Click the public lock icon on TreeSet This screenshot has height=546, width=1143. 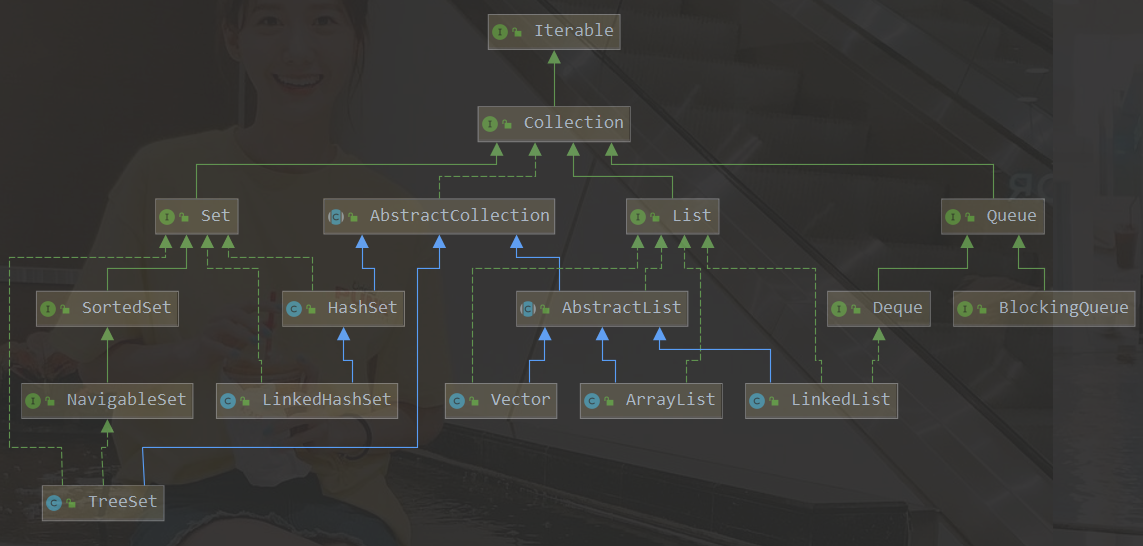click(x=71, y=503)
